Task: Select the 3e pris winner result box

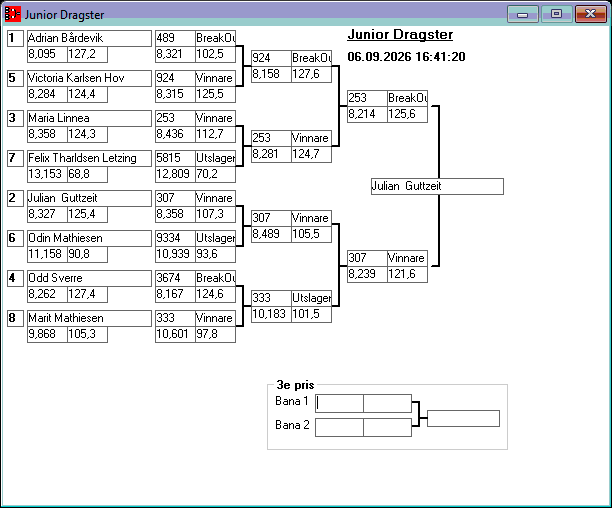Action: point(463,418)
